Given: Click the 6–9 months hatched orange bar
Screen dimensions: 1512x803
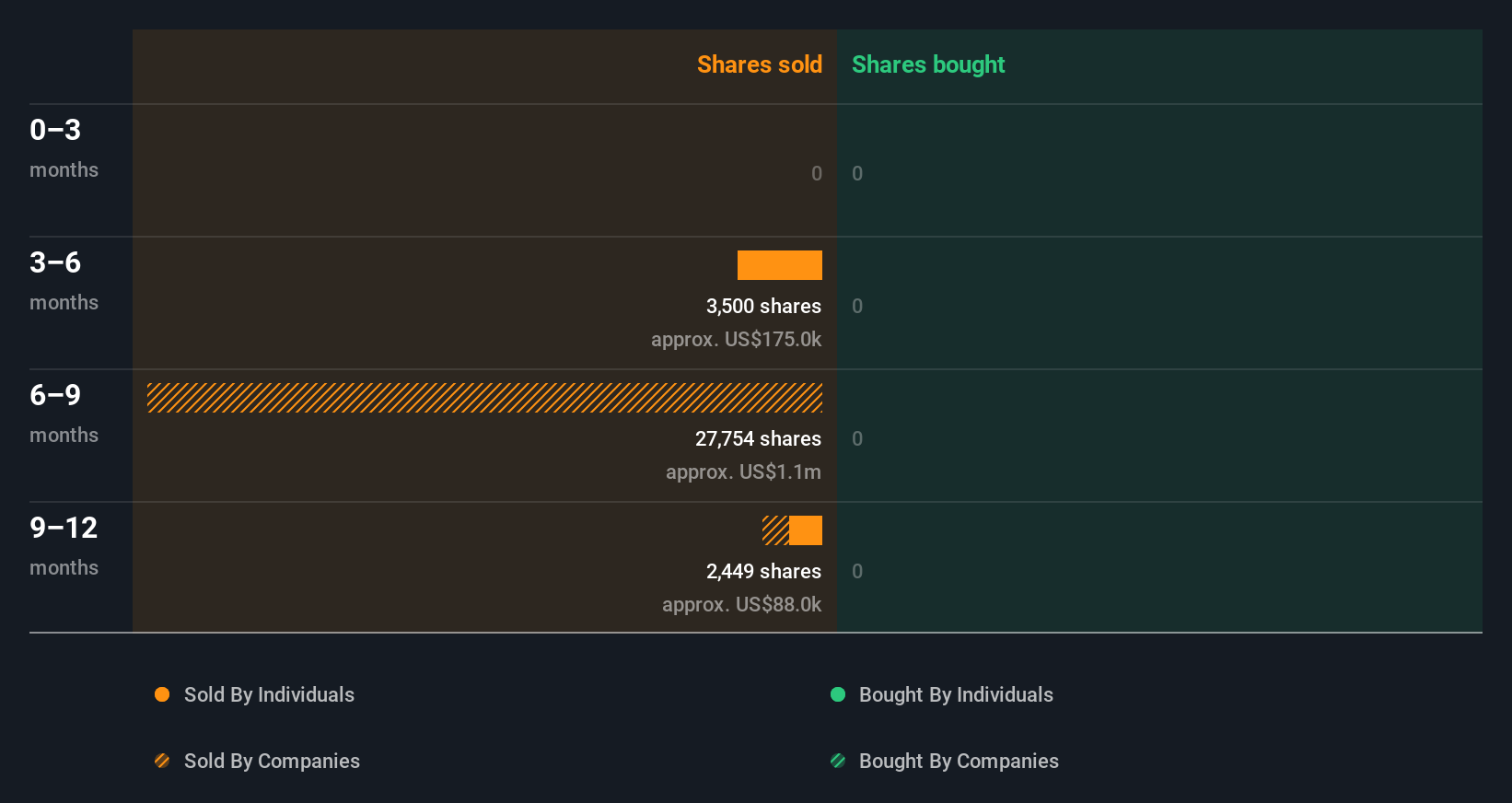Looking at the screenshot, I should tap(484, 398).
